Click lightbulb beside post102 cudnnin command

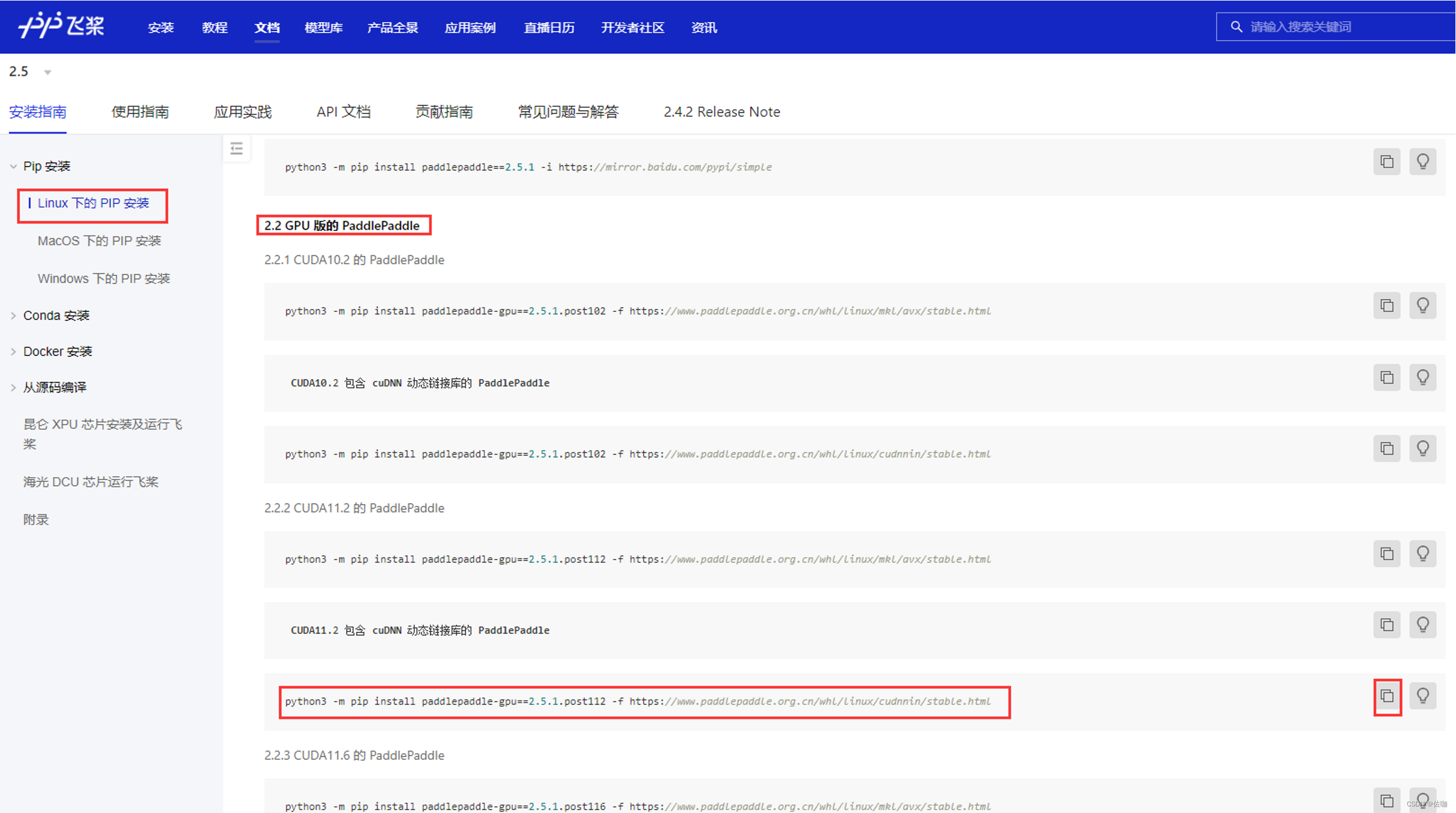pyautogui.click(x=1422, y=448)
